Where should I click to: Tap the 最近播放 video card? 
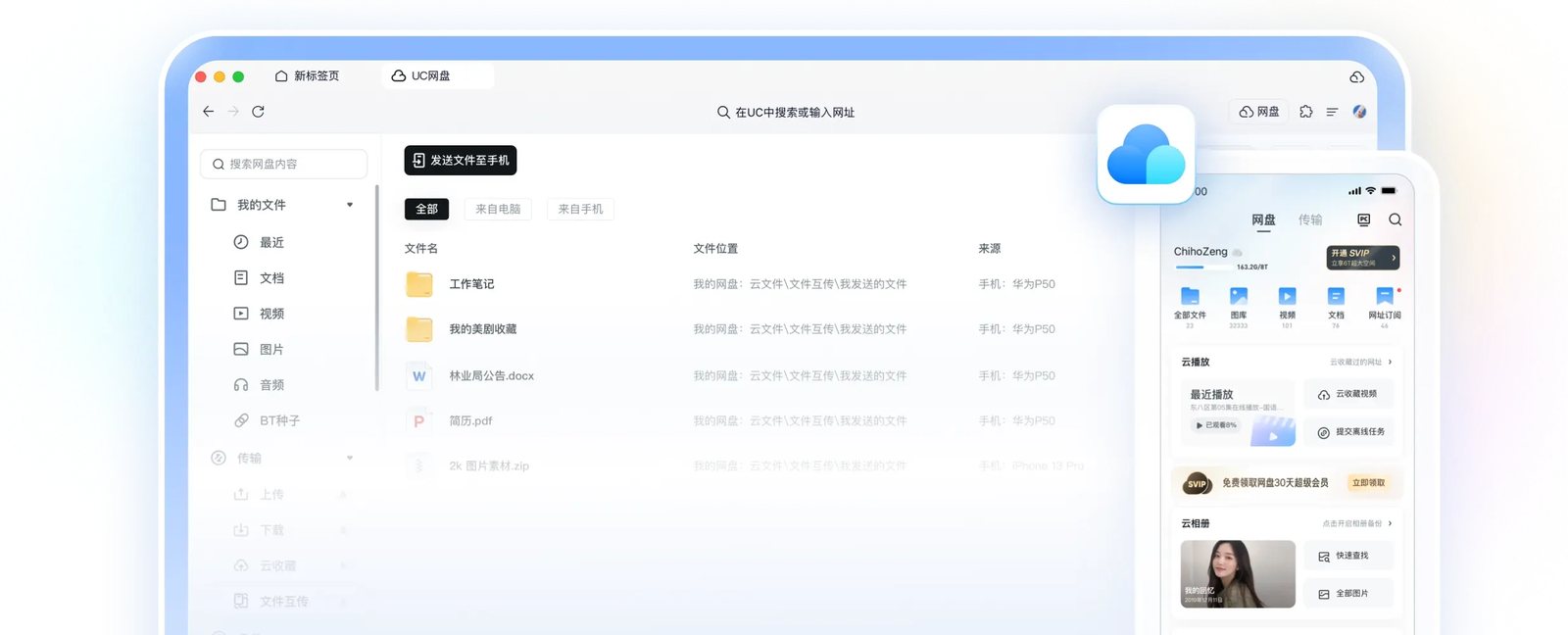pyautogui.click(x=1238, y=413)
